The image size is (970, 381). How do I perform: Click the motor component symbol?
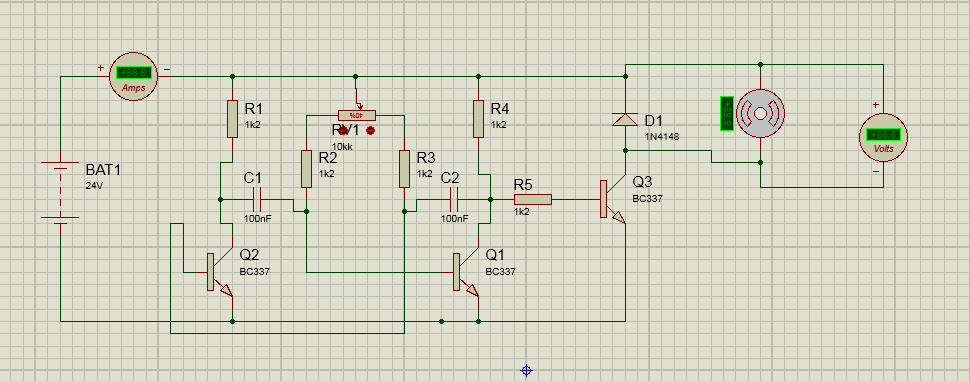tap(760, 113)
